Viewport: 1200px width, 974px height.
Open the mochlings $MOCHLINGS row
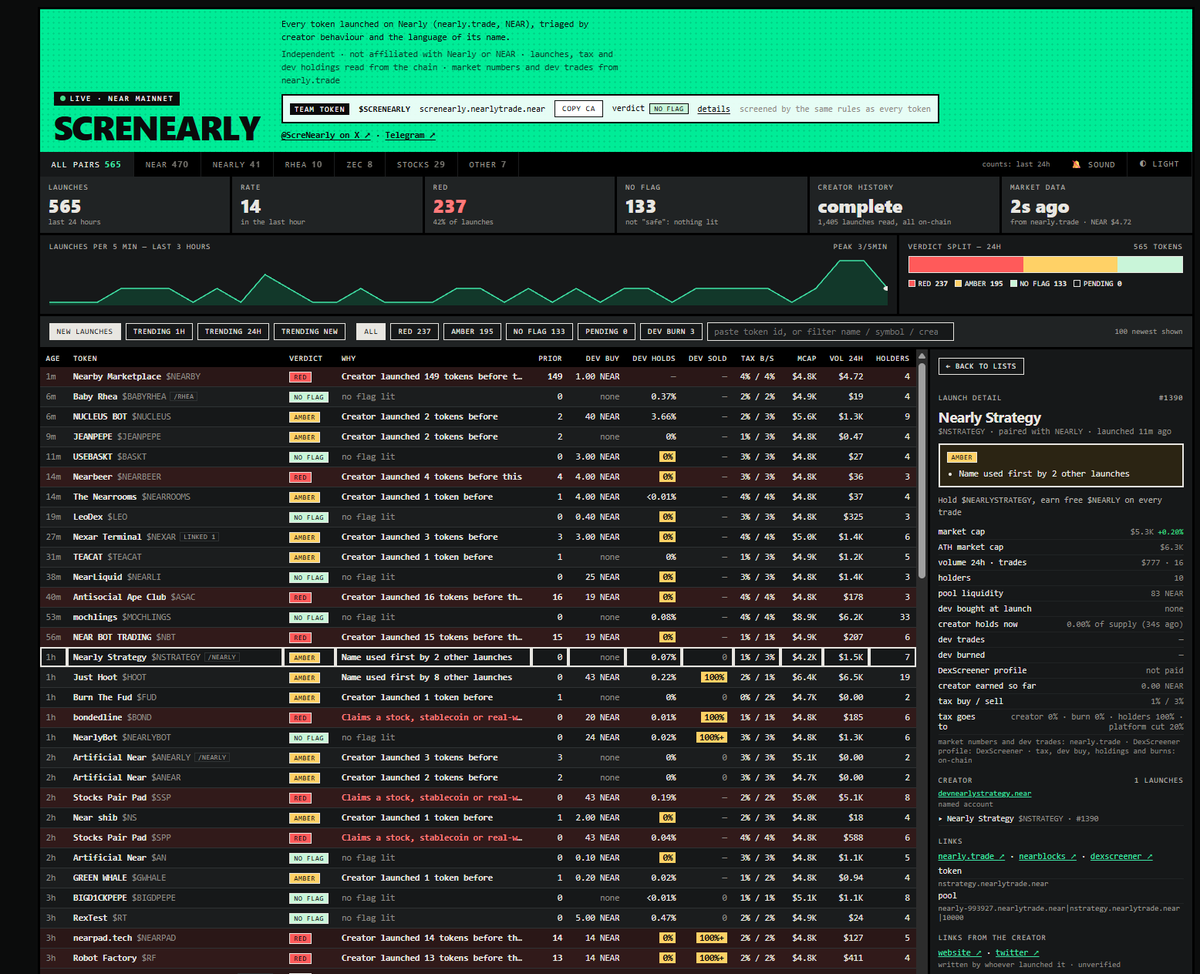pos(478,617)
